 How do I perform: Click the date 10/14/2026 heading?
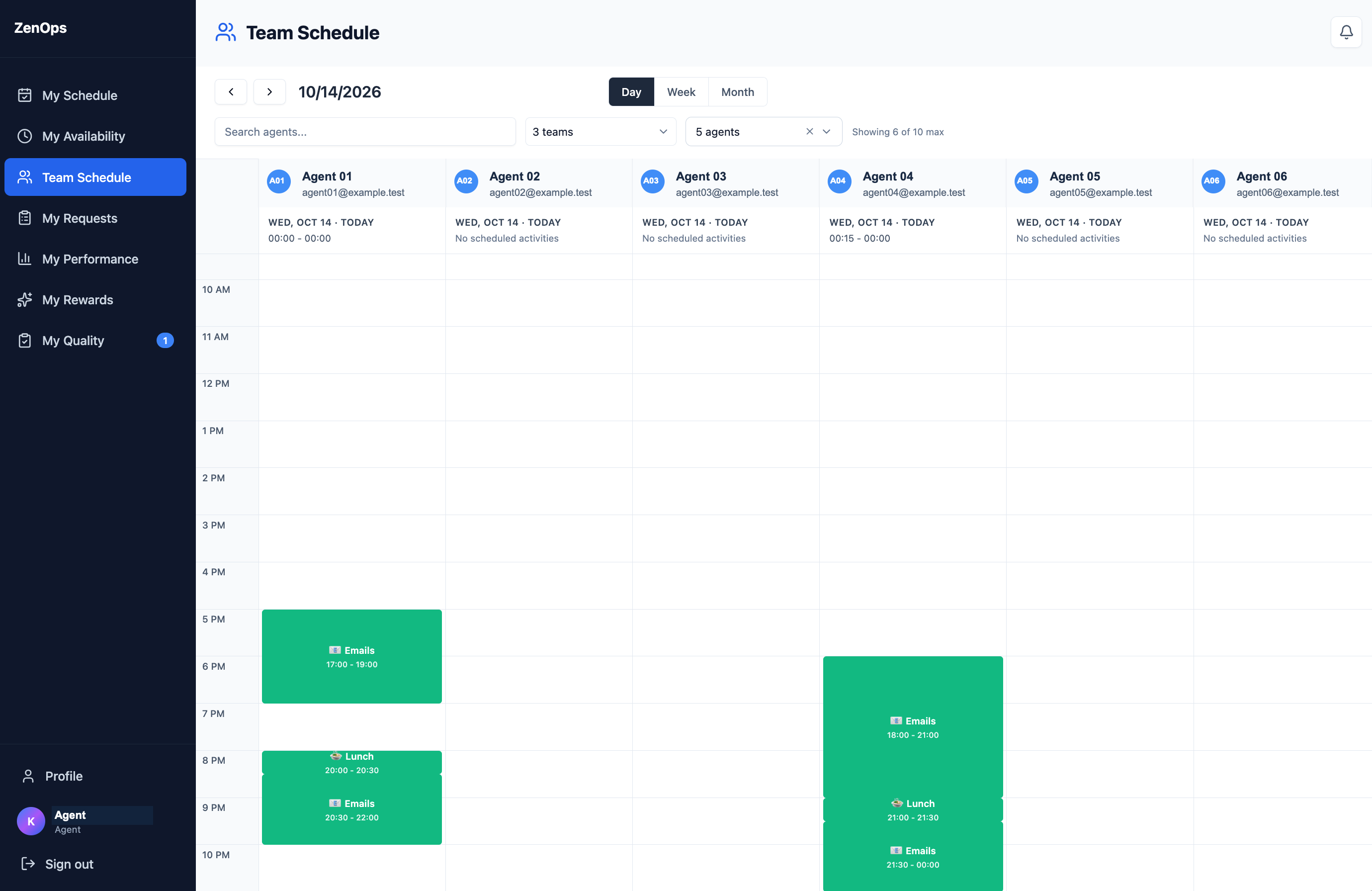tap(340, 91)
